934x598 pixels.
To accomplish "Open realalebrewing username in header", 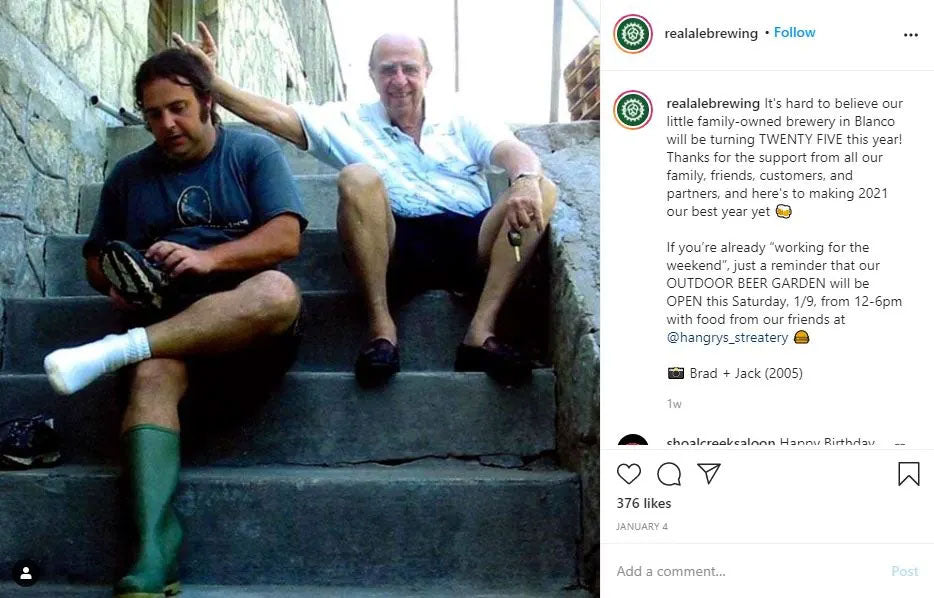I will [711, 33].
